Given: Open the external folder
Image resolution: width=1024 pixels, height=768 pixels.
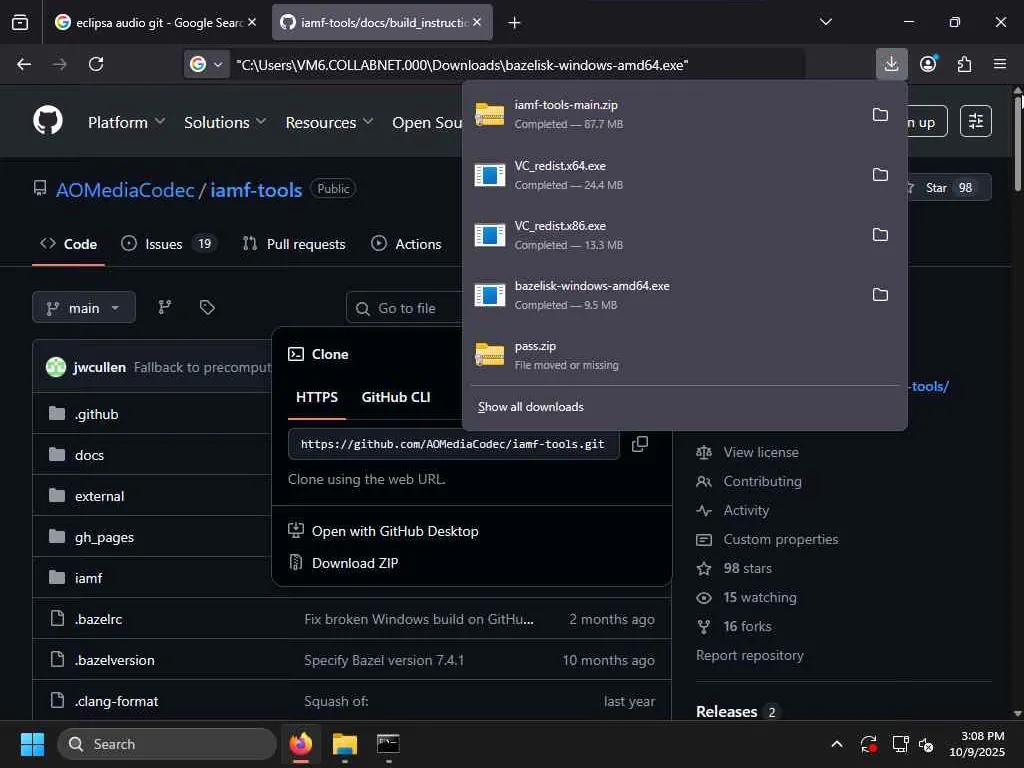Looking at the screenshot, I should coord(99,496).
